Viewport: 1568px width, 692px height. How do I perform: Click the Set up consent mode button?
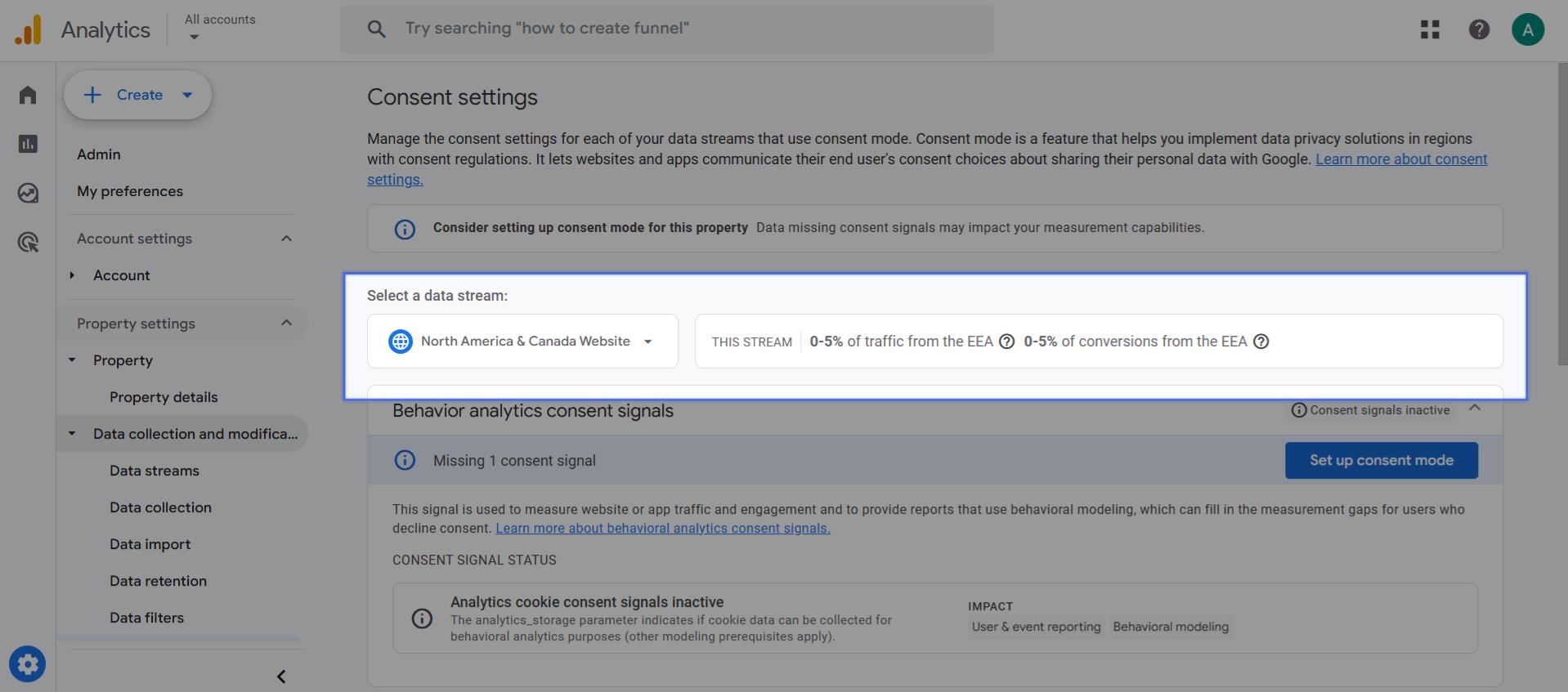coord(1382,460)
